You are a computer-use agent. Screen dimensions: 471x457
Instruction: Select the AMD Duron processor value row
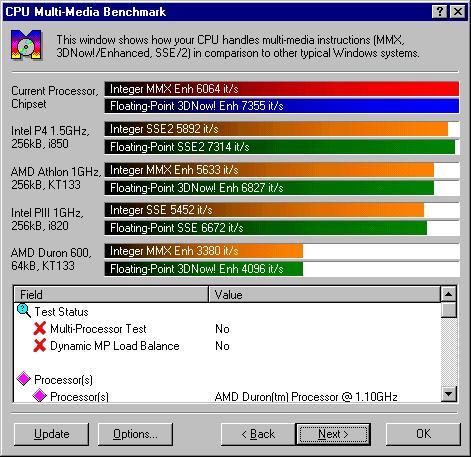[227, 396]
